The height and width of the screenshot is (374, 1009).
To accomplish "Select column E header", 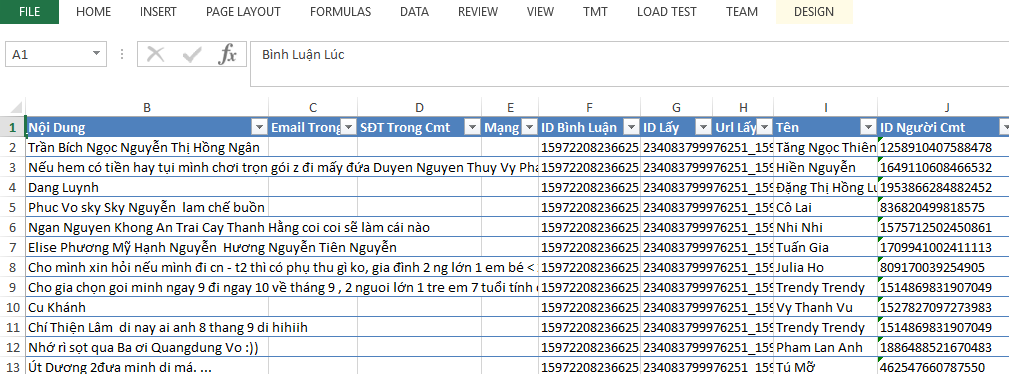I will 510,108.
